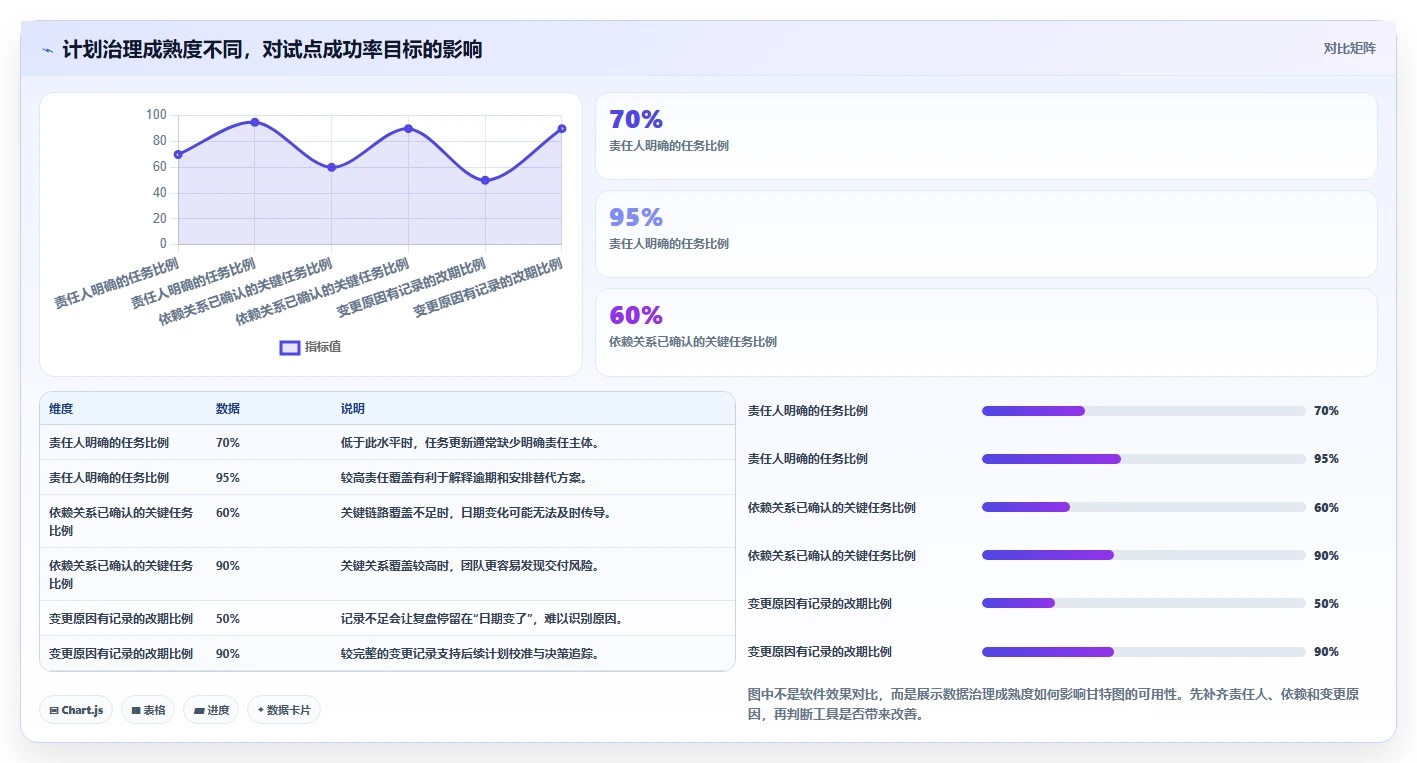Viewport: 1417px width, 763px height.
Task: Click the 70% label beside progress bar
Action: 1326,411
